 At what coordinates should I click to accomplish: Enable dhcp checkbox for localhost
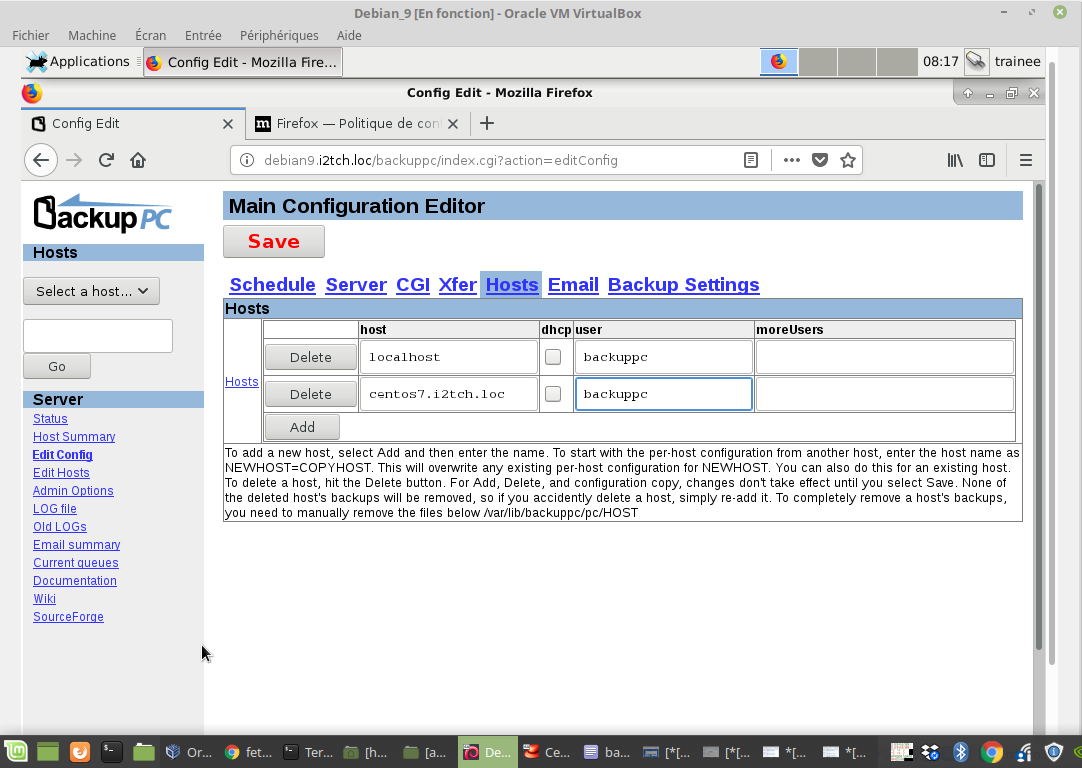[553, 357]
